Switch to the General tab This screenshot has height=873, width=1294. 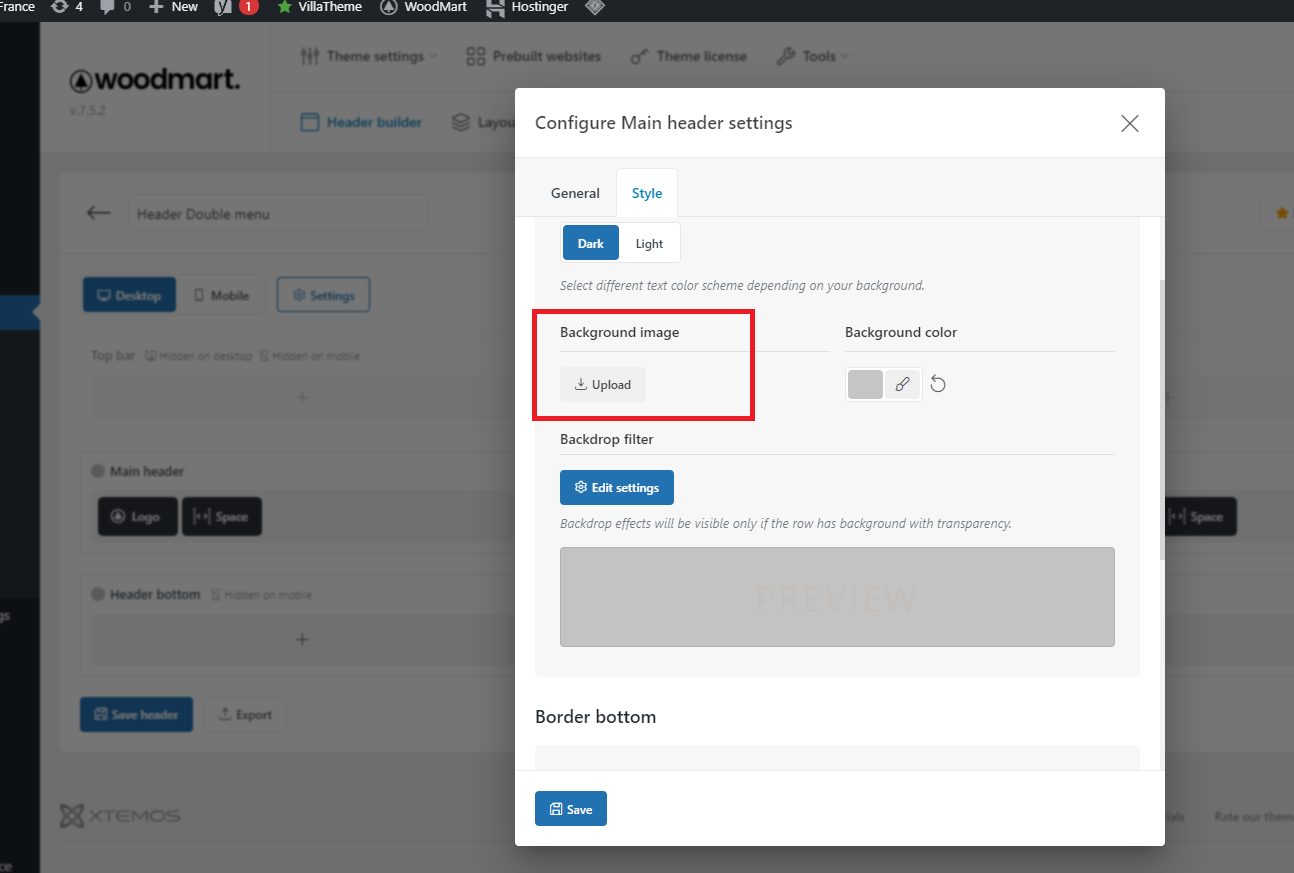tap(575, 193)
